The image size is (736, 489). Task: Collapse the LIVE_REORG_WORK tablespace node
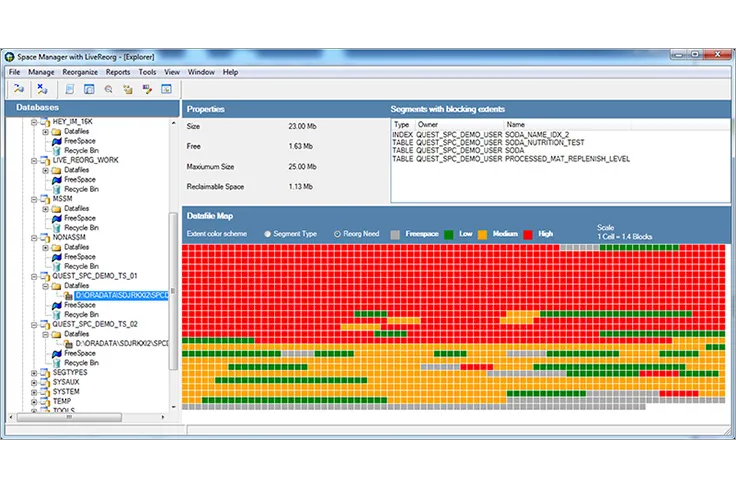pos(34,160)
